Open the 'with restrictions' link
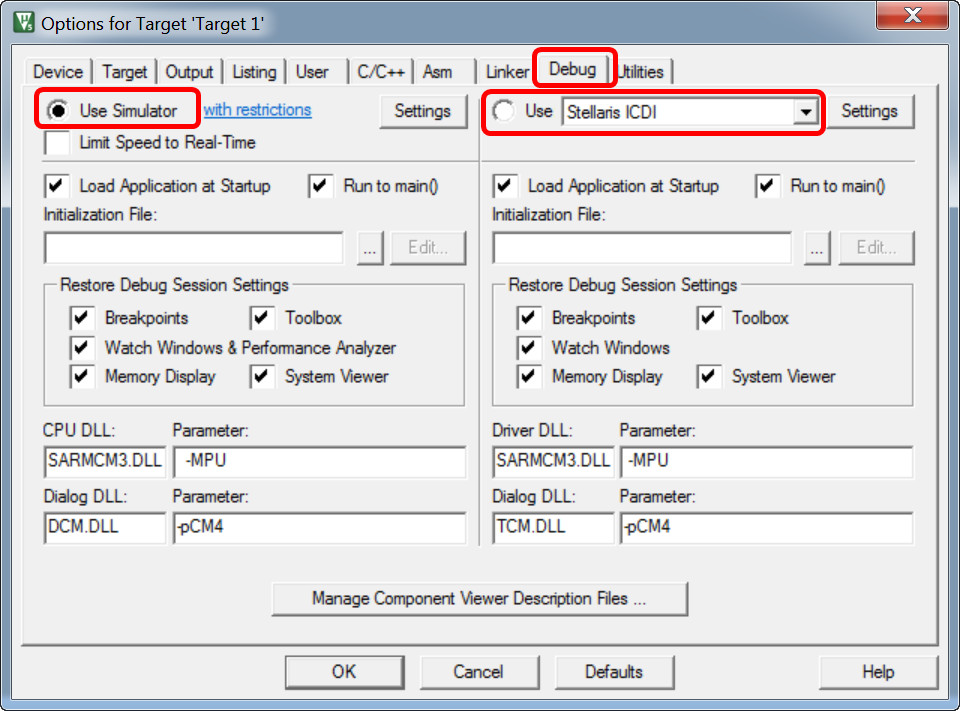The width and height of the screenshot is (960, 711). tap(257, 110)
